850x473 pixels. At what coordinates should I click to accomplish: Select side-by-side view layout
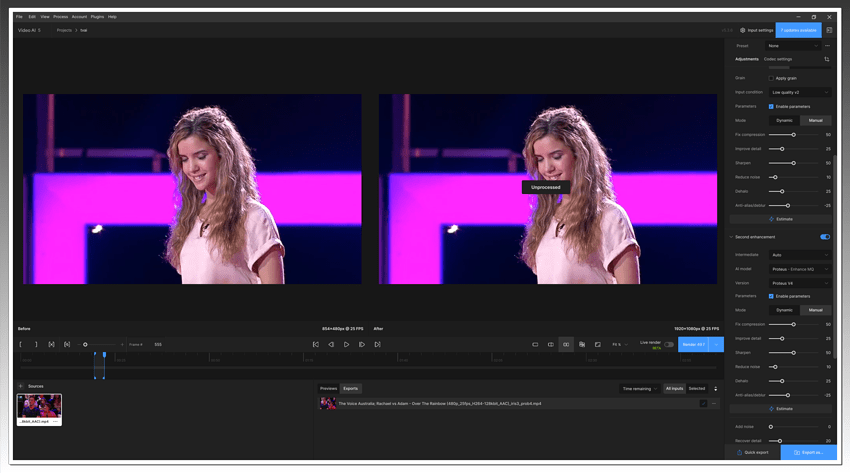[x=566, y=345]
